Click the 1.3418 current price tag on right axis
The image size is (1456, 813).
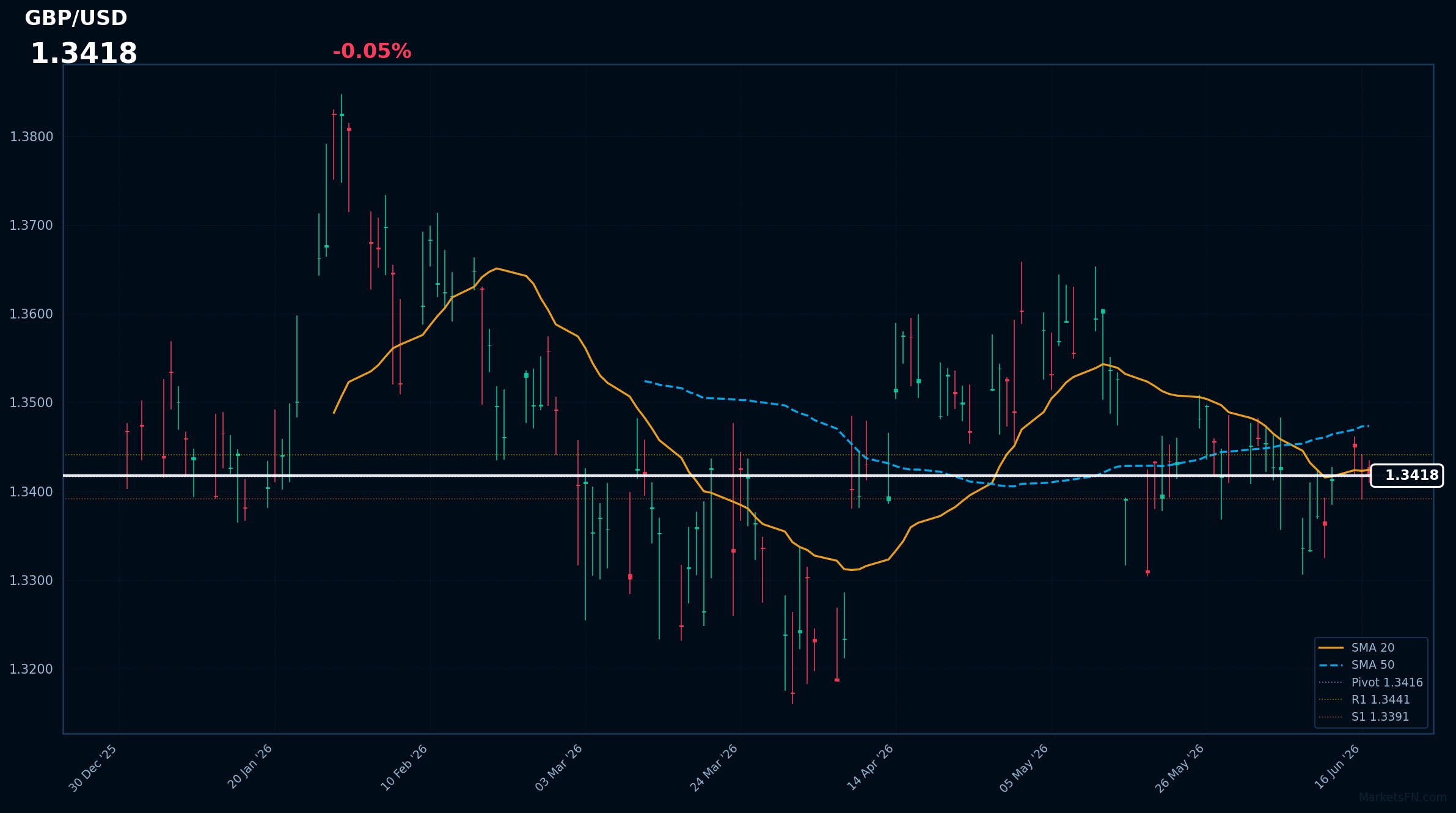click(x=1407, y=476)
